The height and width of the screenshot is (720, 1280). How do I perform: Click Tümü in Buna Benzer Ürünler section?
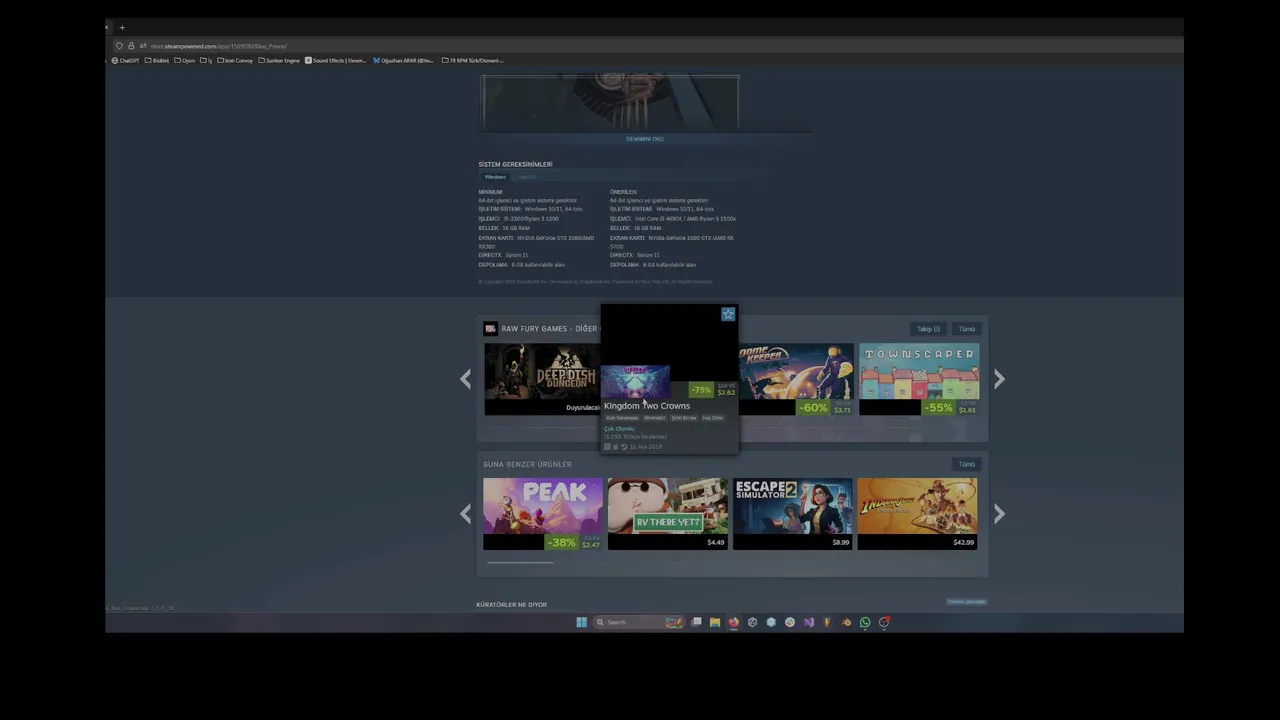[x=966, y=464]
